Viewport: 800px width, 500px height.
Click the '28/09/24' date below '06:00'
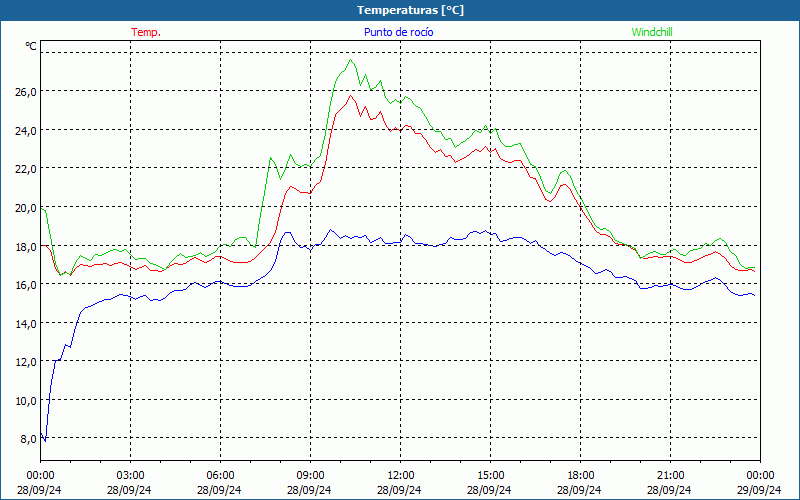219,490
